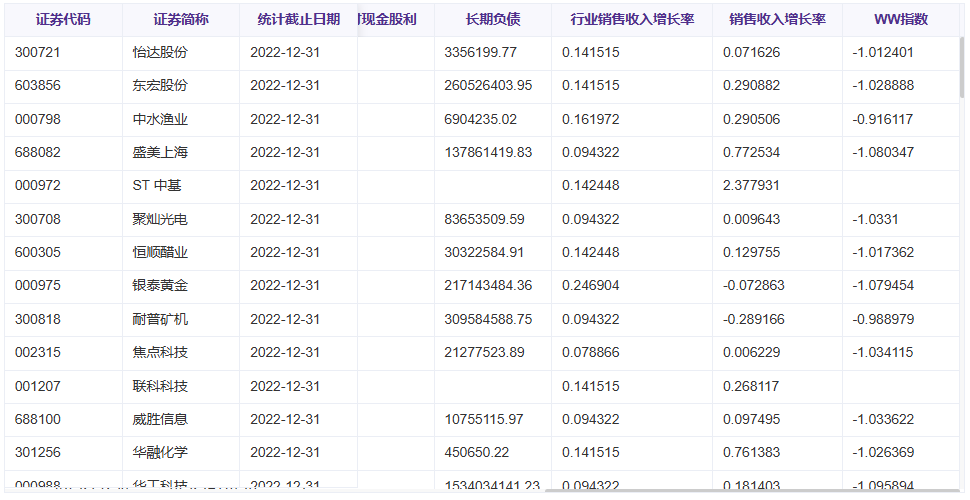
Task: Click the industry growth value 0.161972
Action: coord(591,119)
